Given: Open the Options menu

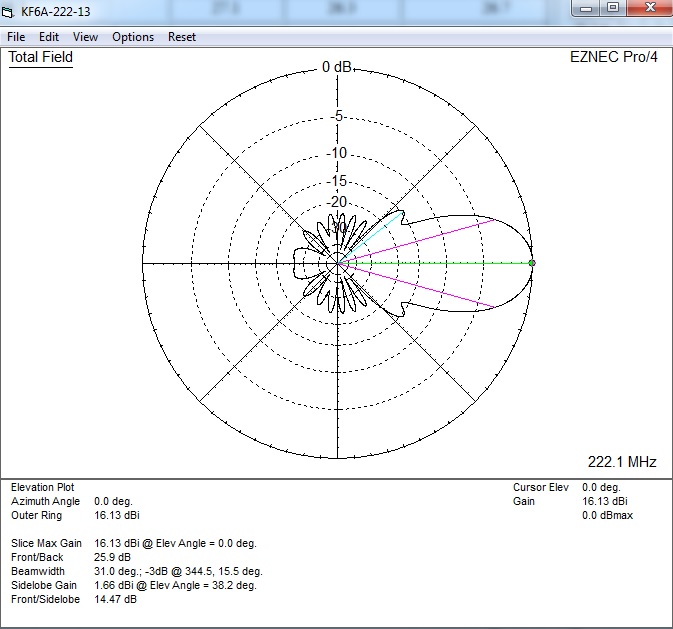Looking at the screenshot, I should point(133,37).
